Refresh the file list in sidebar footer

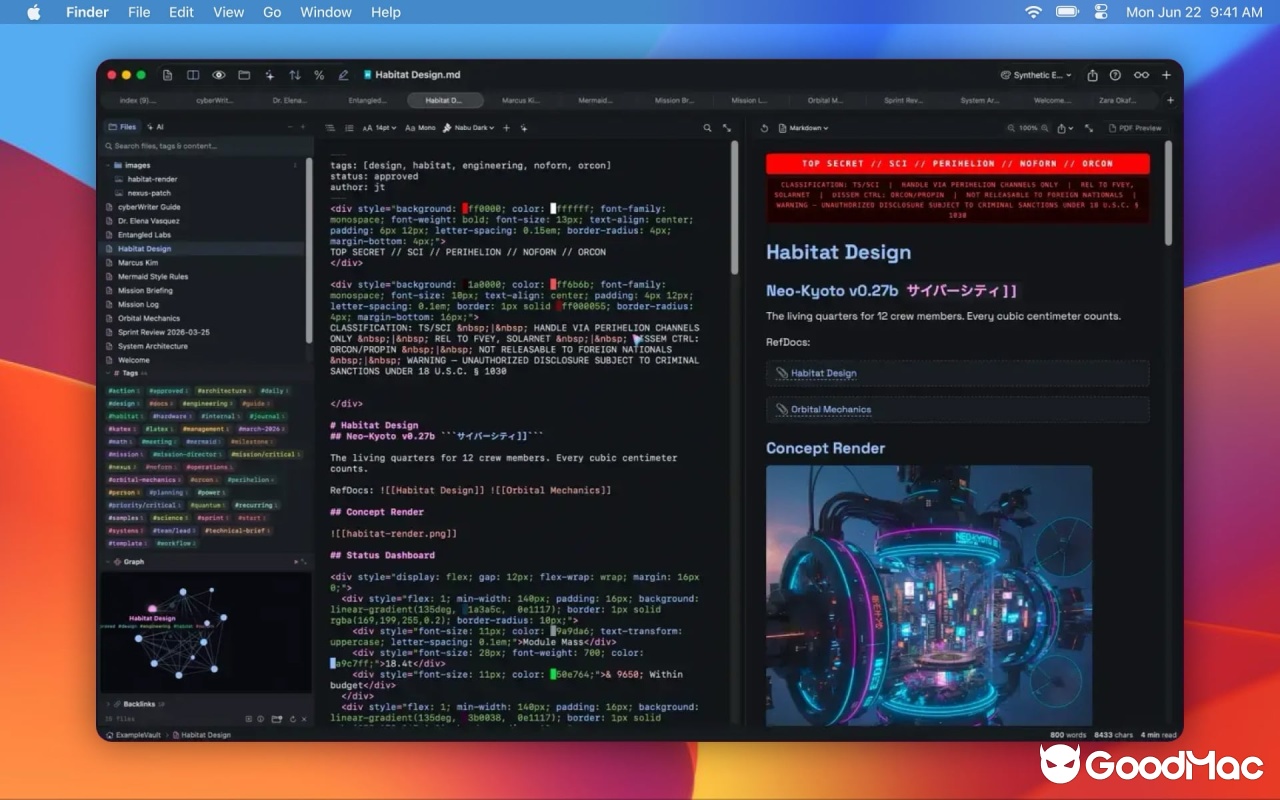(x=291, y=719)
